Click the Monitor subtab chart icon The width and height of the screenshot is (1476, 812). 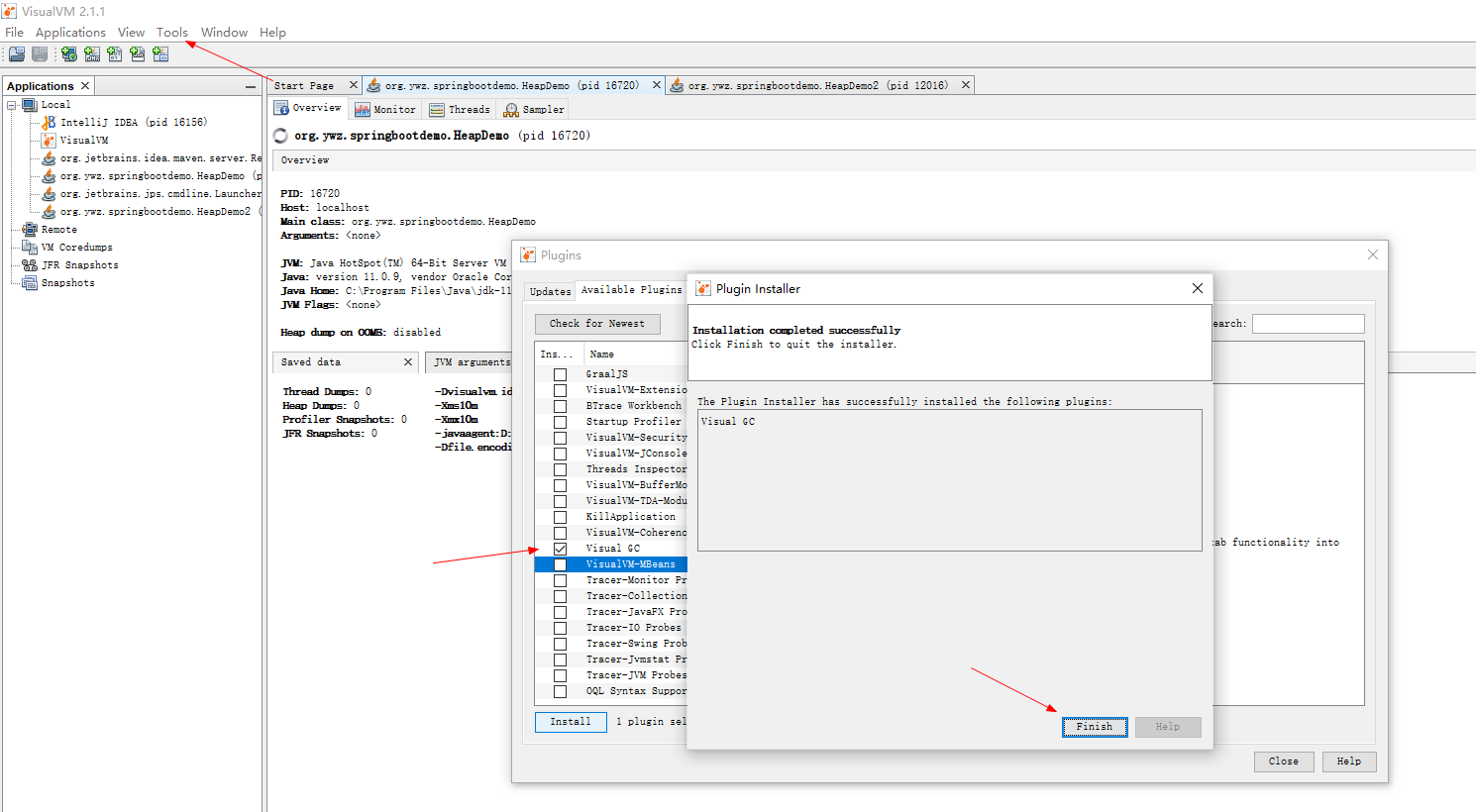click(363, 110)
